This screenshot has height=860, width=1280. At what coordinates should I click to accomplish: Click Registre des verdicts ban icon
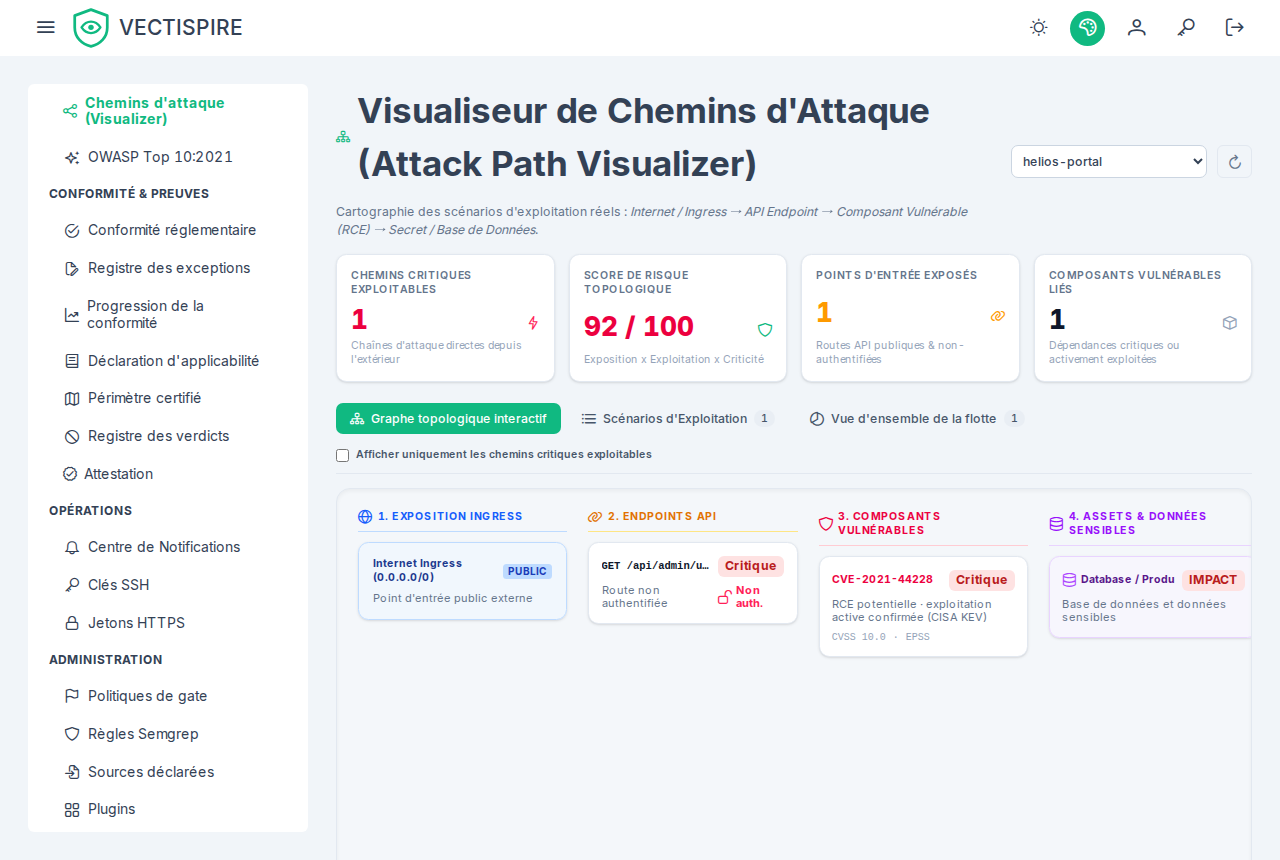coord(72,436)
